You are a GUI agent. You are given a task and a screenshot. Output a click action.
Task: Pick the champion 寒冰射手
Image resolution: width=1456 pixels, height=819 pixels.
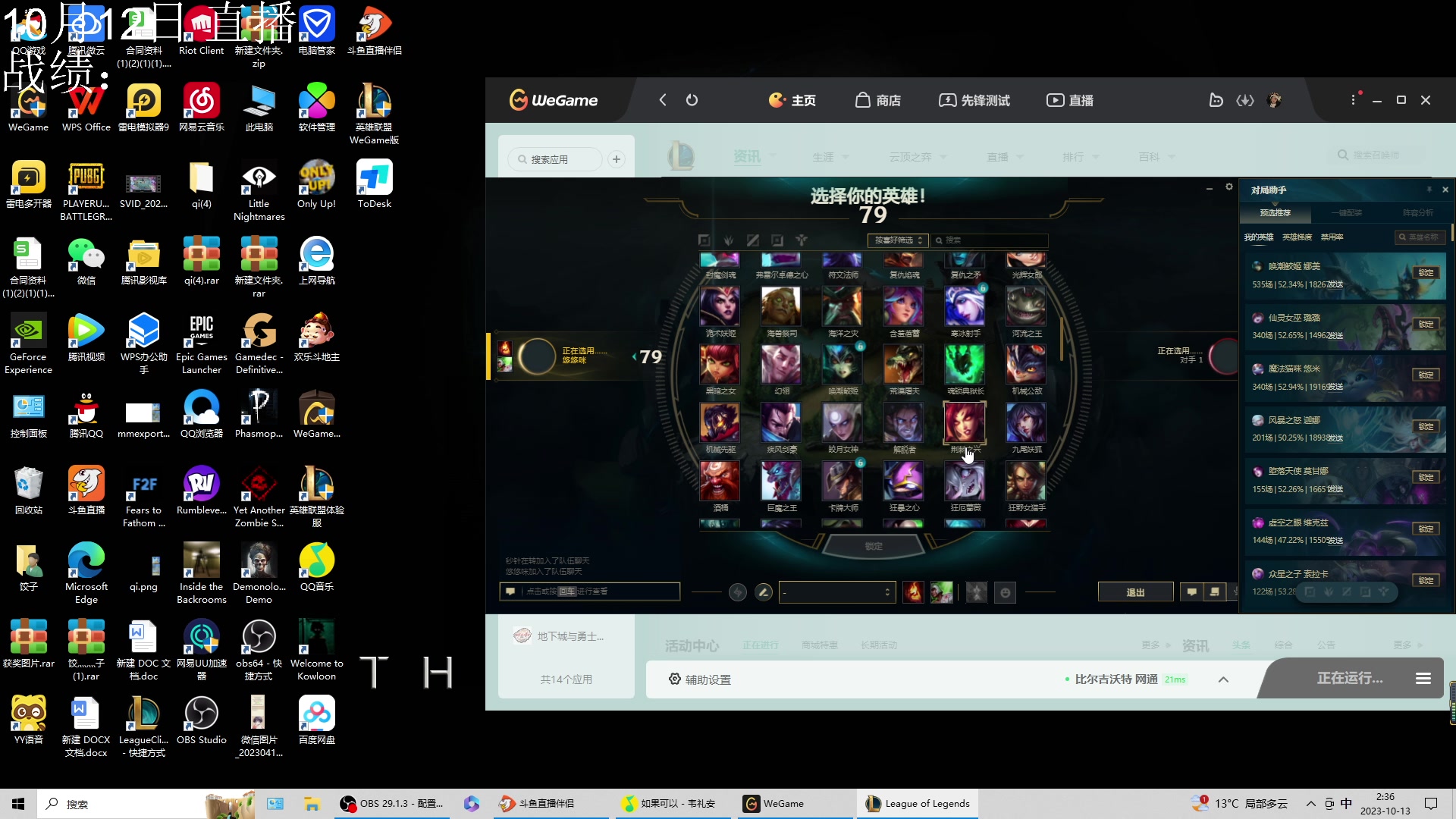[x=965, y=306]
